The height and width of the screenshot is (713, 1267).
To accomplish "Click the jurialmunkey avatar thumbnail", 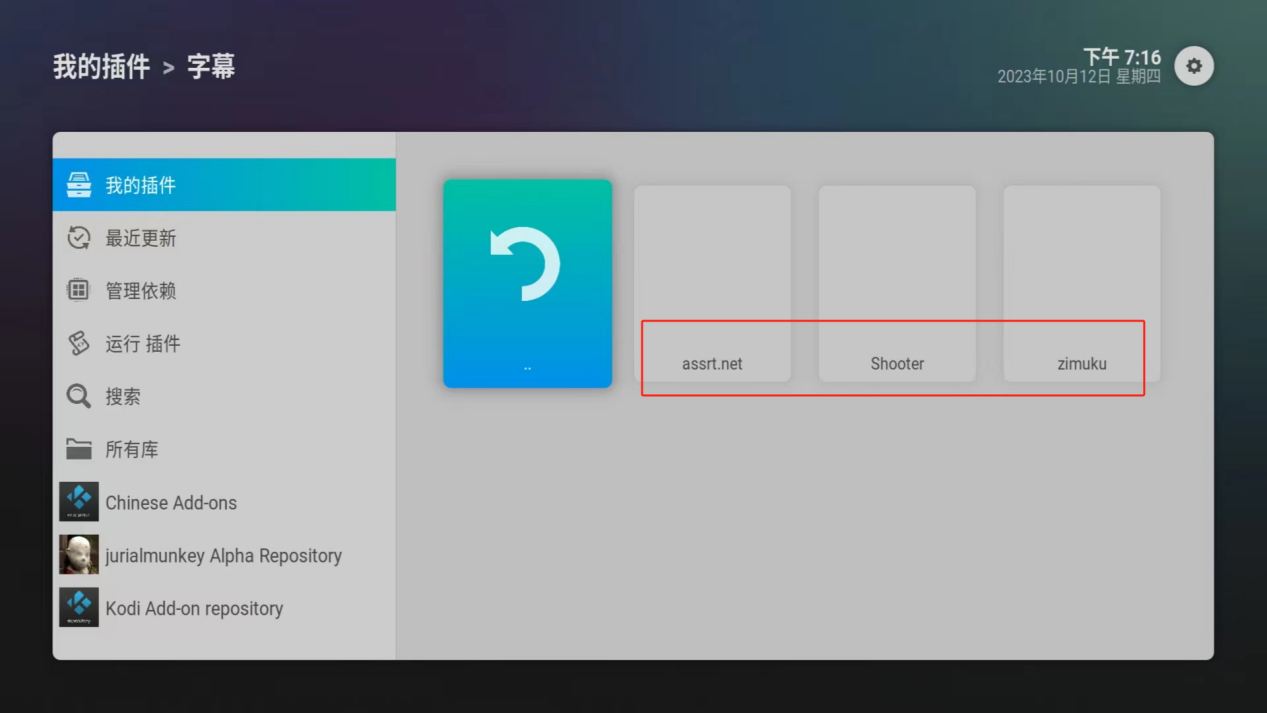I will pos(79,555).
